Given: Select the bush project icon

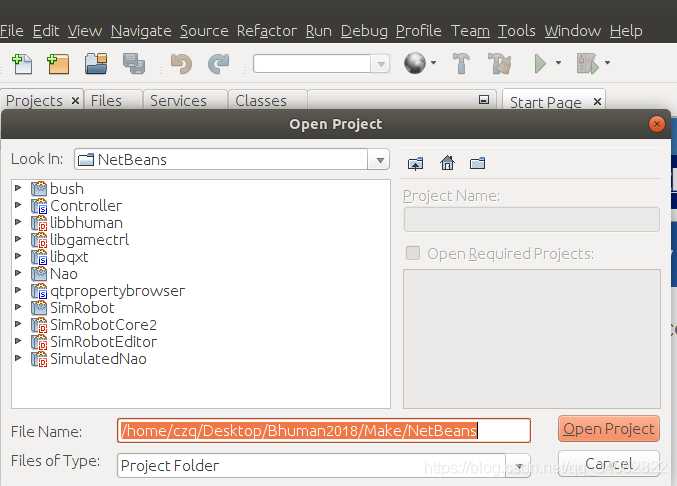Looking at the screenshot, I should tap(39, 189).
